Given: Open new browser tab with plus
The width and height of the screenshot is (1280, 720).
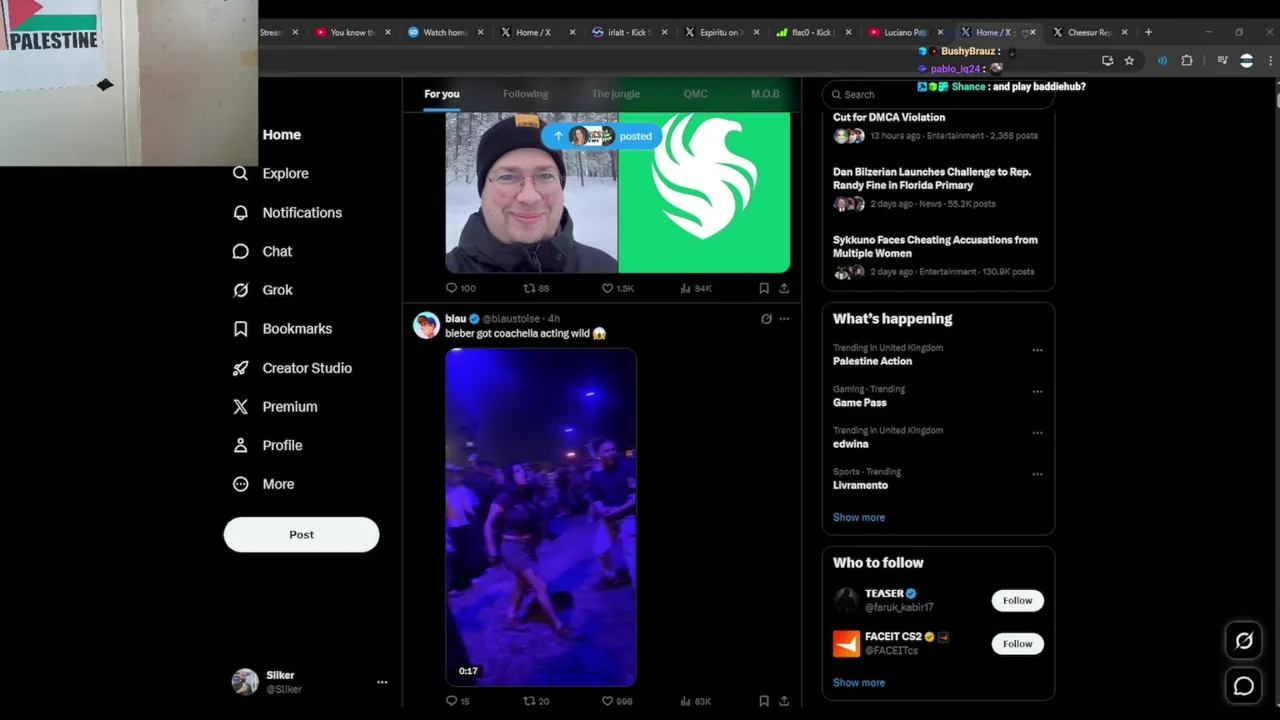Looking at the screenshot, I should pyautogui.click(x=1148, y=32).
